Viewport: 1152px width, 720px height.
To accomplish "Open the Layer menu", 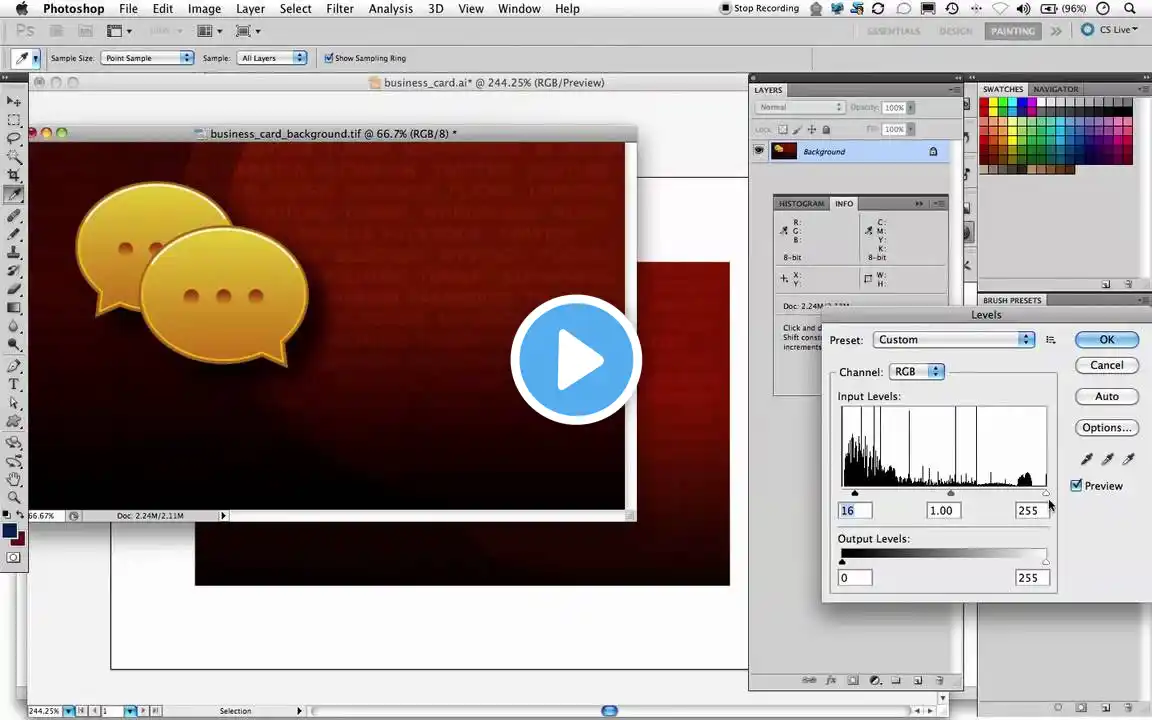I will coord(250,9).
